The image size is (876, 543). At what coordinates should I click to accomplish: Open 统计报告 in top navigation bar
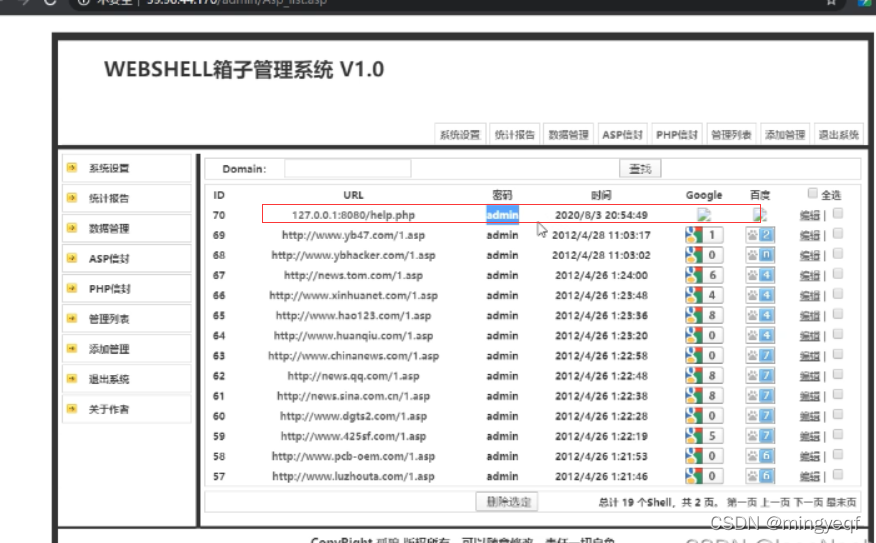click(515, 135)
